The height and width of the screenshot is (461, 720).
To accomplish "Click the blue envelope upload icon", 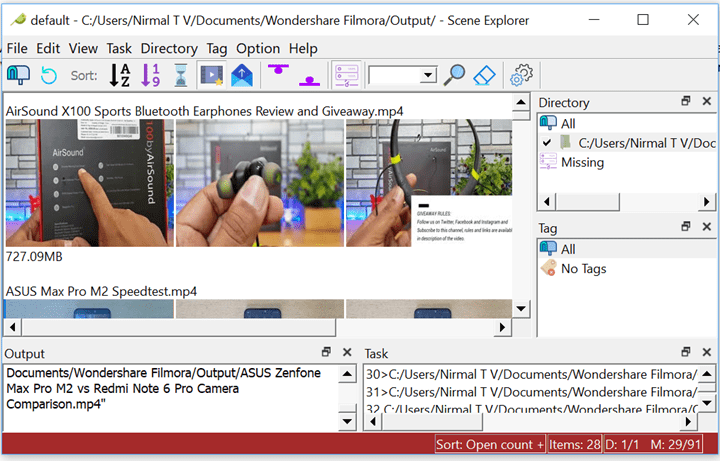I will [x=242, y=75].
